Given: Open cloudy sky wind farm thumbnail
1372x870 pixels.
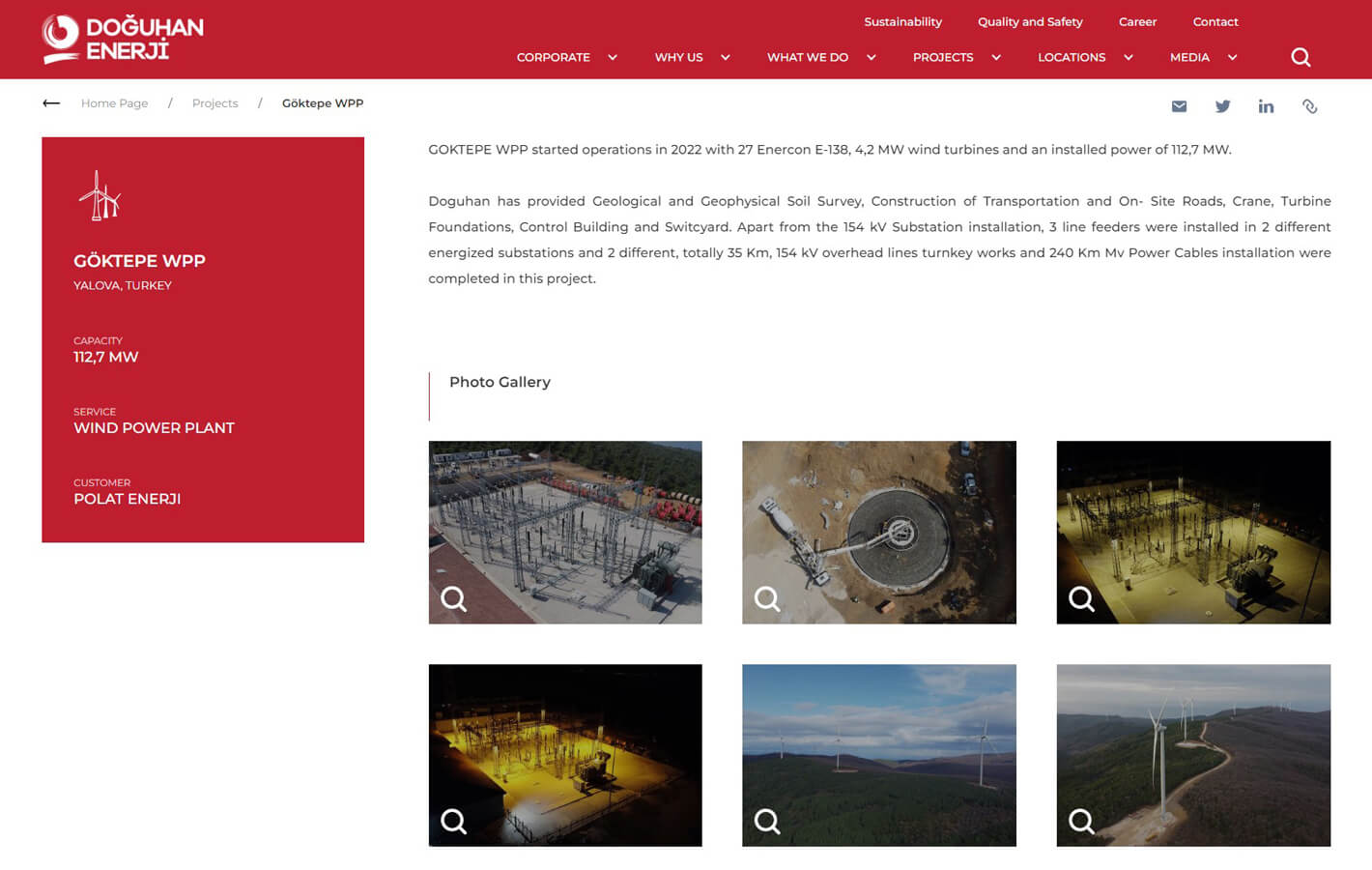Looking at the screenshot, I should [879, 755].
